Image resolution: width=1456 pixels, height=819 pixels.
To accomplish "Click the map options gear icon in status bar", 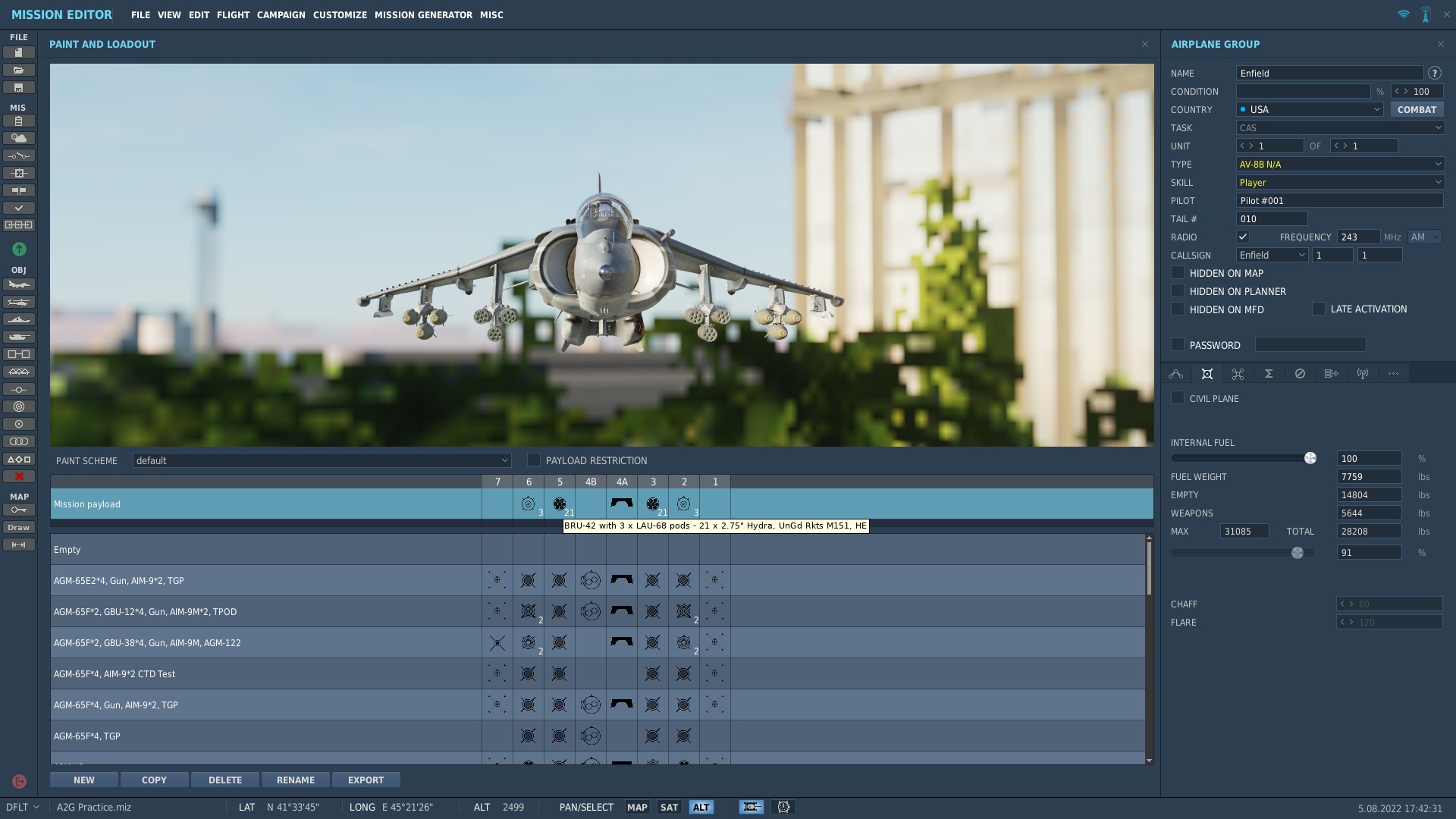I will (x=784, y=807).
